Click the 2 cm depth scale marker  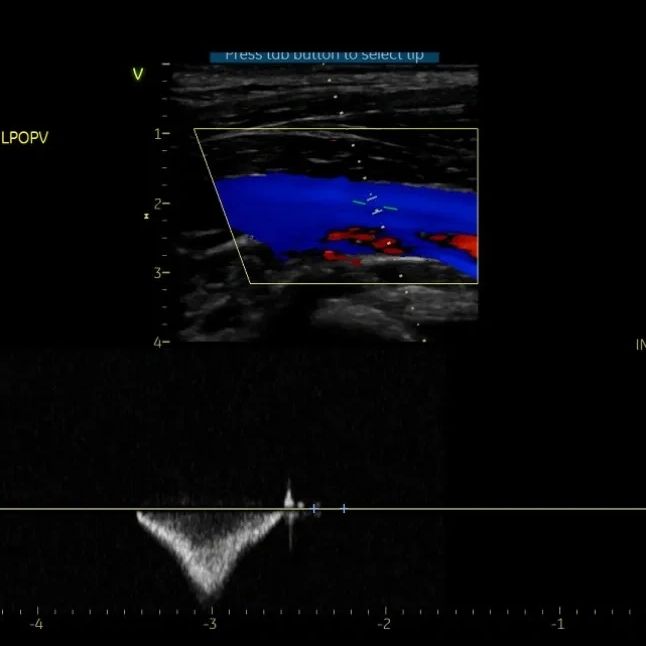point(158,203)
